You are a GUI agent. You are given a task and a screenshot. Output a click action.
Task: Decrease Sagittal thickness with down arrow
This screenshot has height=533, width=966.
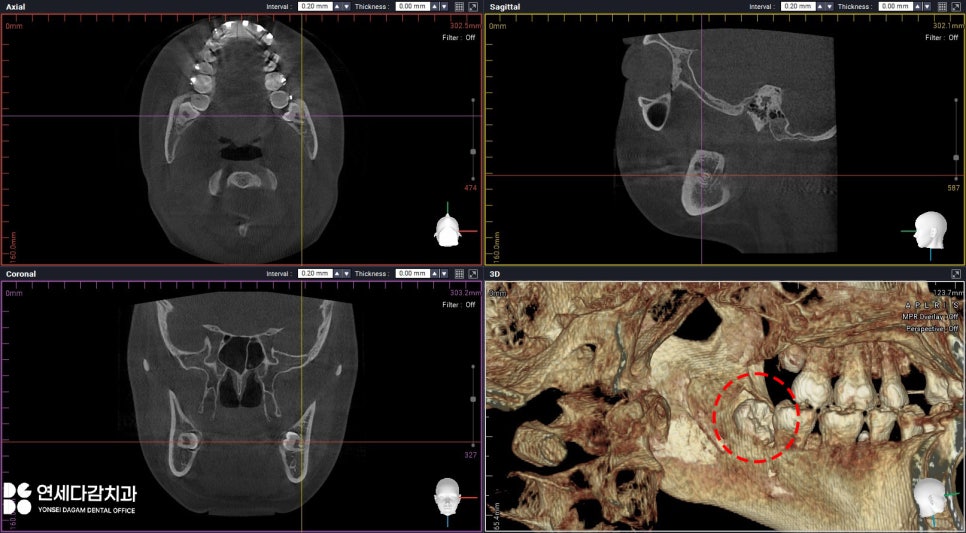coord(925,6)
